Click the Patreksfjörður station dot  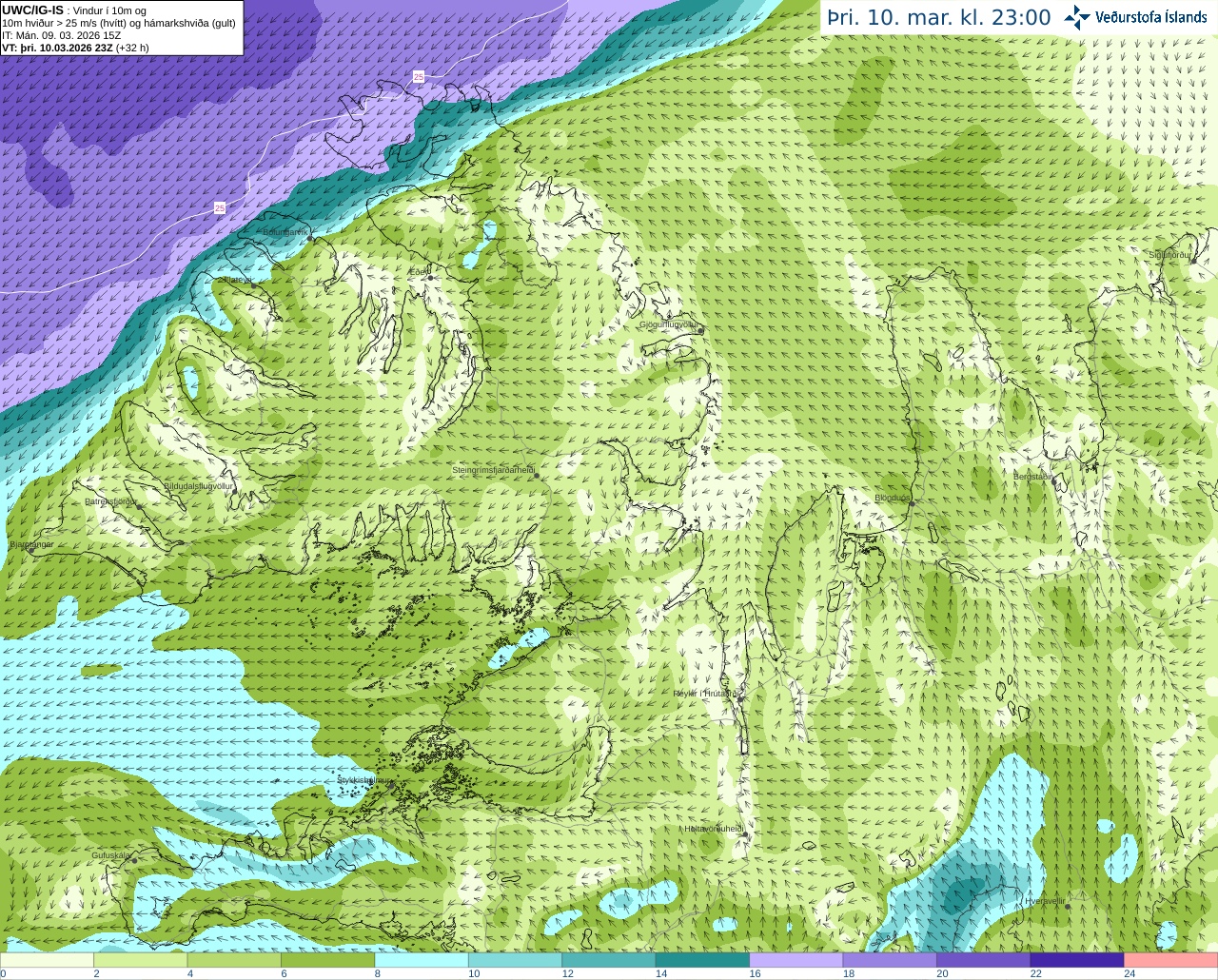pyautogui.click(x=140, y=508)
